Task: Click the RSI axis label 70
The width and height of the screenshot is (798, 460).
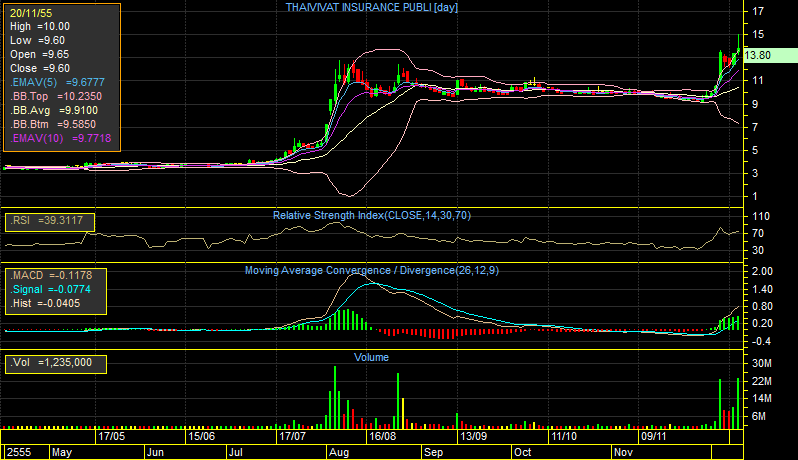Action: (758, 233)
